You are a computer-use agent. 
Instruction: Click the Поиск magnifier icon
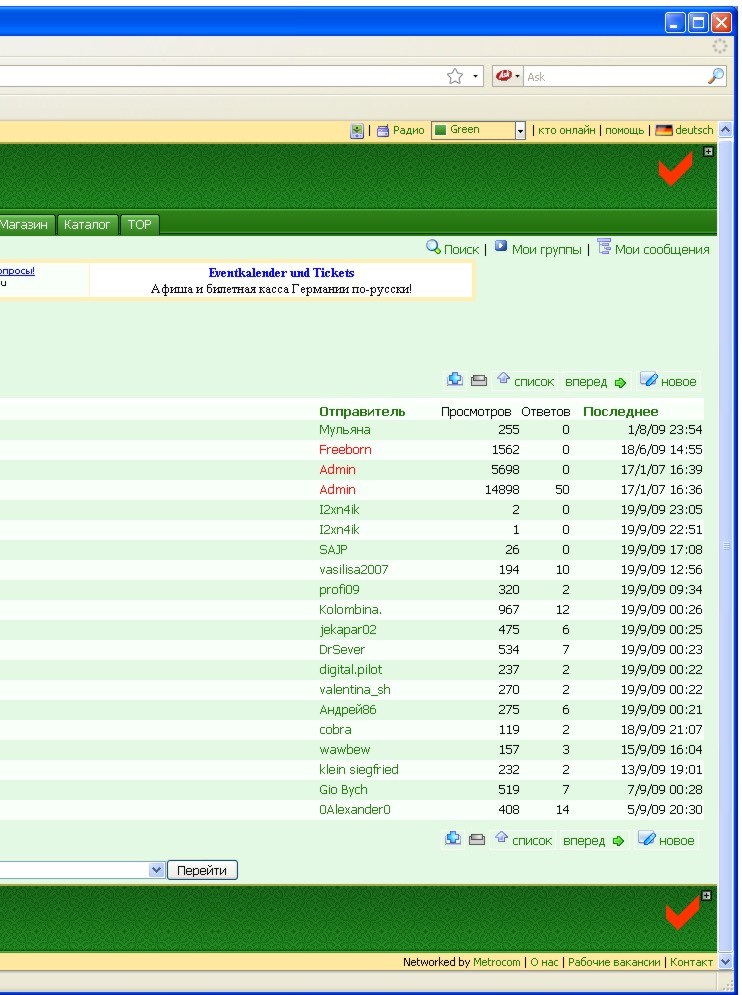click(x=434, y=247)
